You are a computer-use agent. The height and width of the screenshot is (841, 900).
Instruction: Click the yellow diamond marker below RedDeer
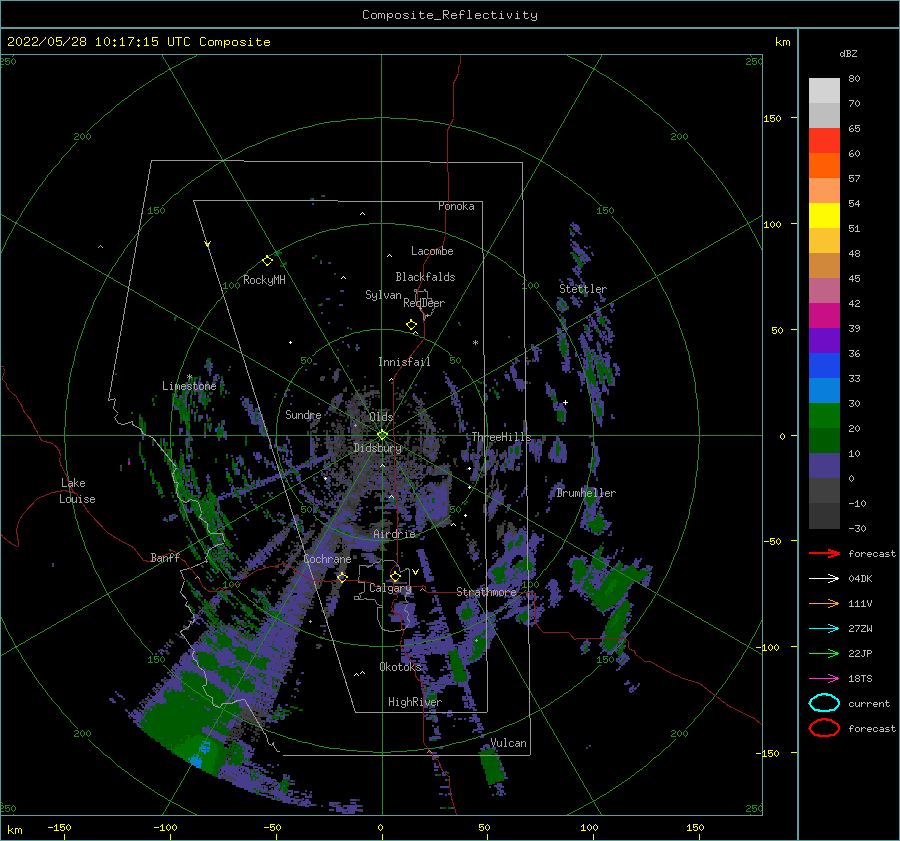(412, 325)
